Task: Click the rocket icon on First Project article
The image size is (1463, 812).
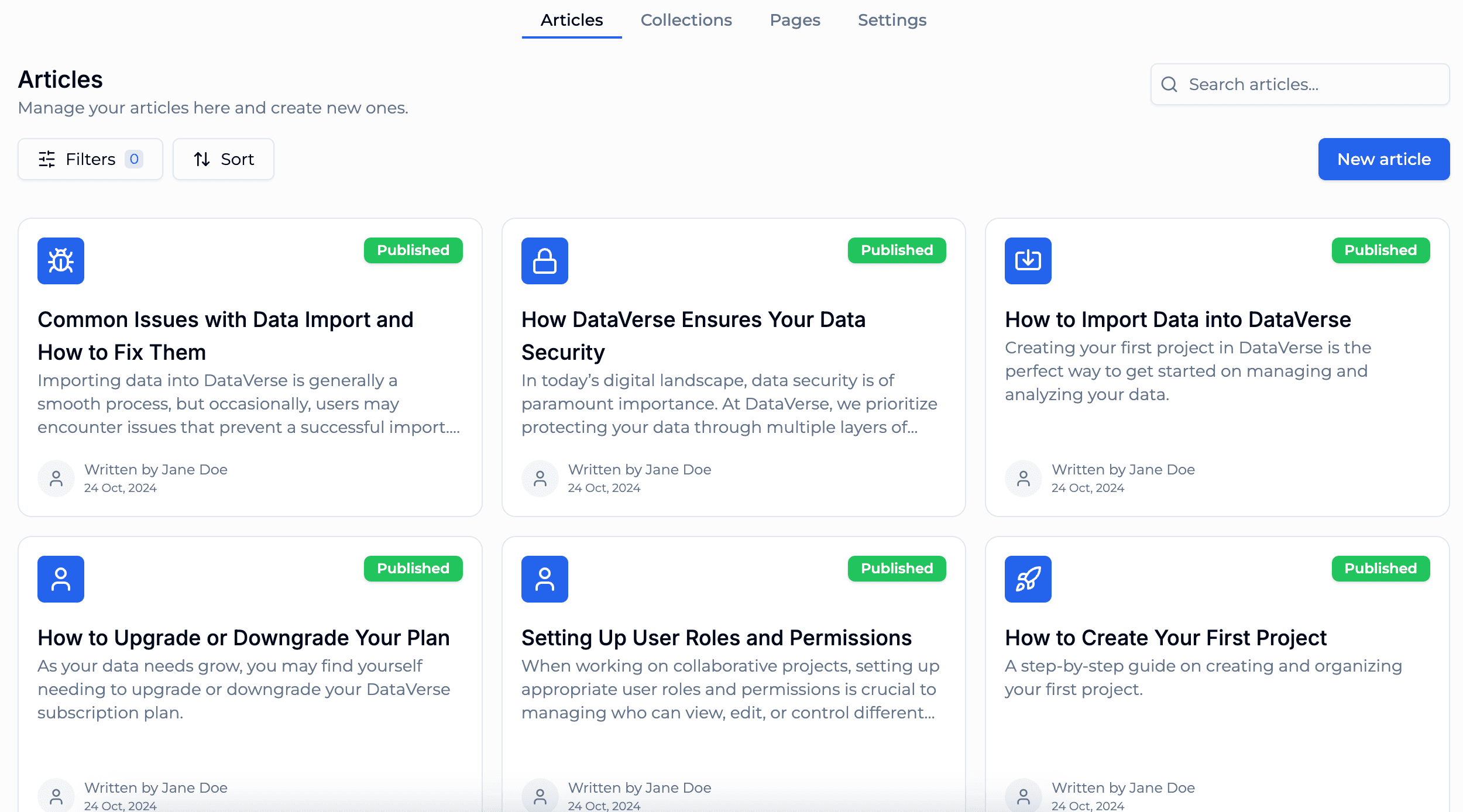Action: (1028, 579)
